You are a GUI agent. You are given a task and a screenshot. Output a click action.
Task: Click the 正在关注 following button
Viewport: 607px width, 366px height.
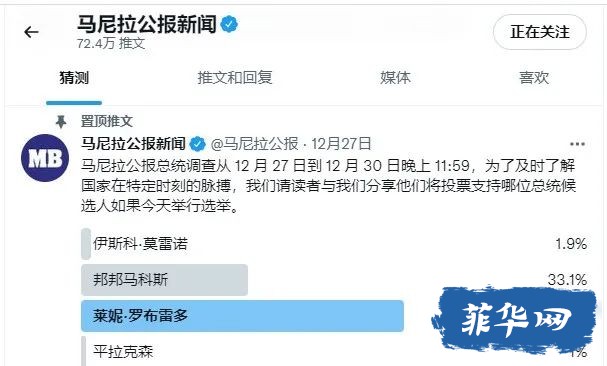click(x=540, y=32)
